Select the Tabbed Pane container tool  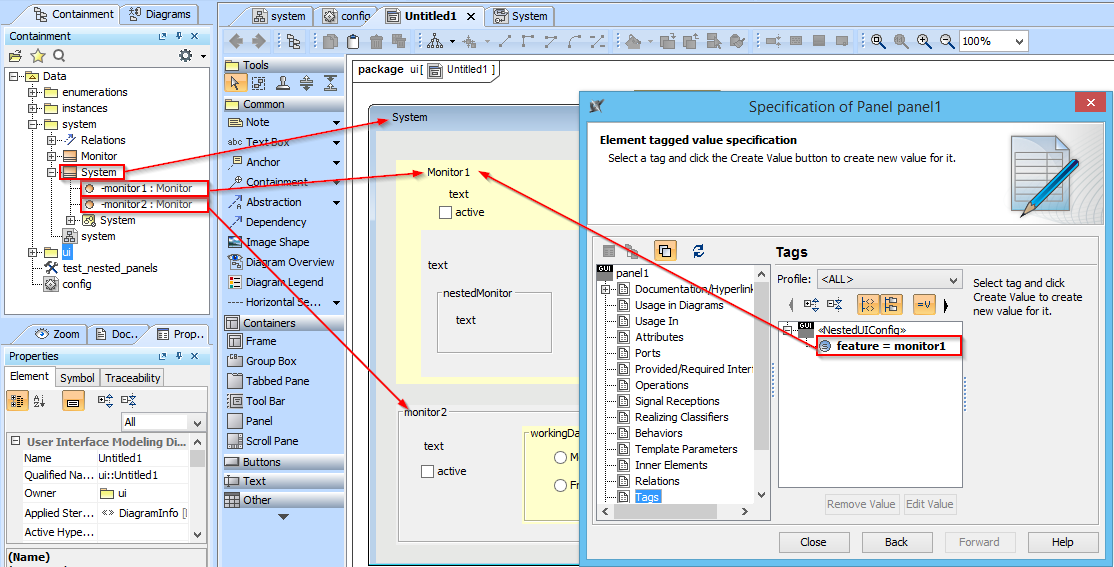click(x=277, y=381)
